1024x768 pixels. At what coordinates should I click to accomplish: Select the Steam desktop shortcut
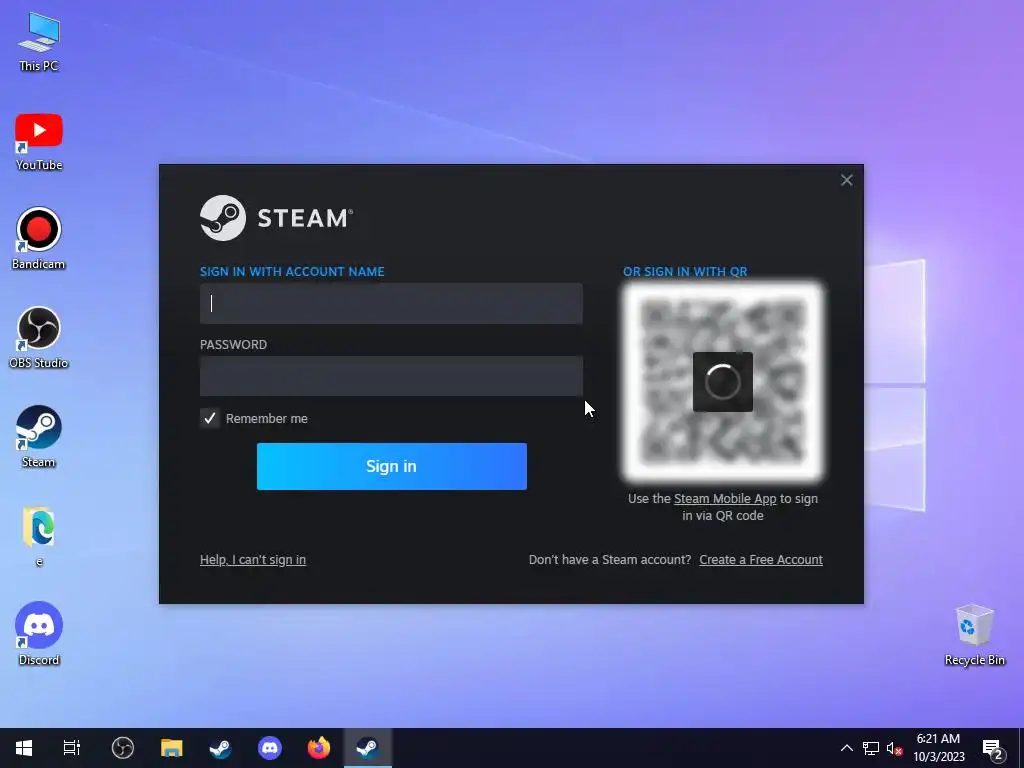point(39,437)
